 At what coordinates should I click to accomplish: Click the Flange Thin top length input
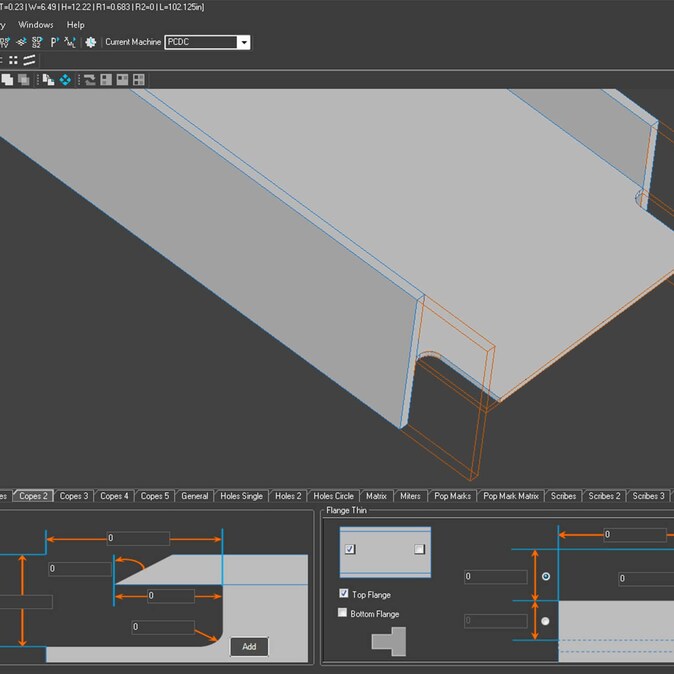tap(635, 535)
